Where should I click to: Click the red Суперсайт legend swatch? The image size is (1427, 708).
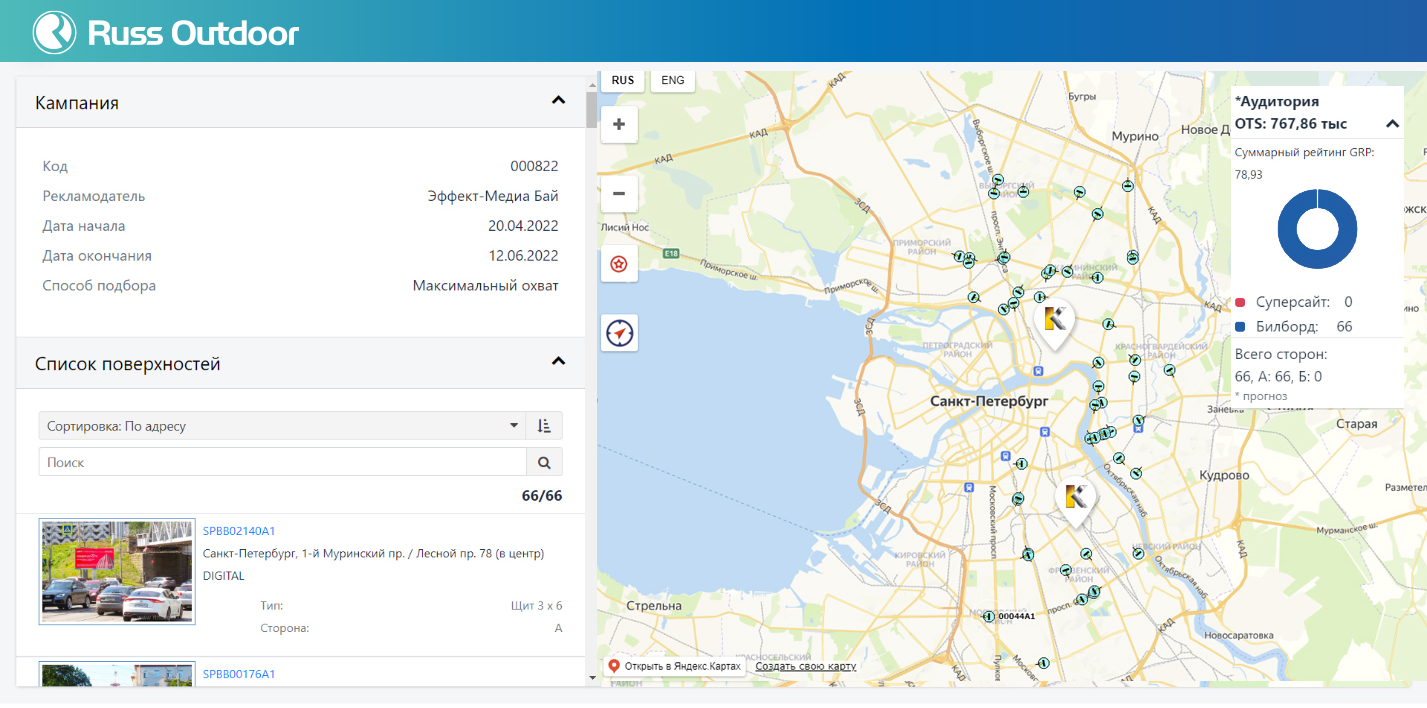[1240, 302]
